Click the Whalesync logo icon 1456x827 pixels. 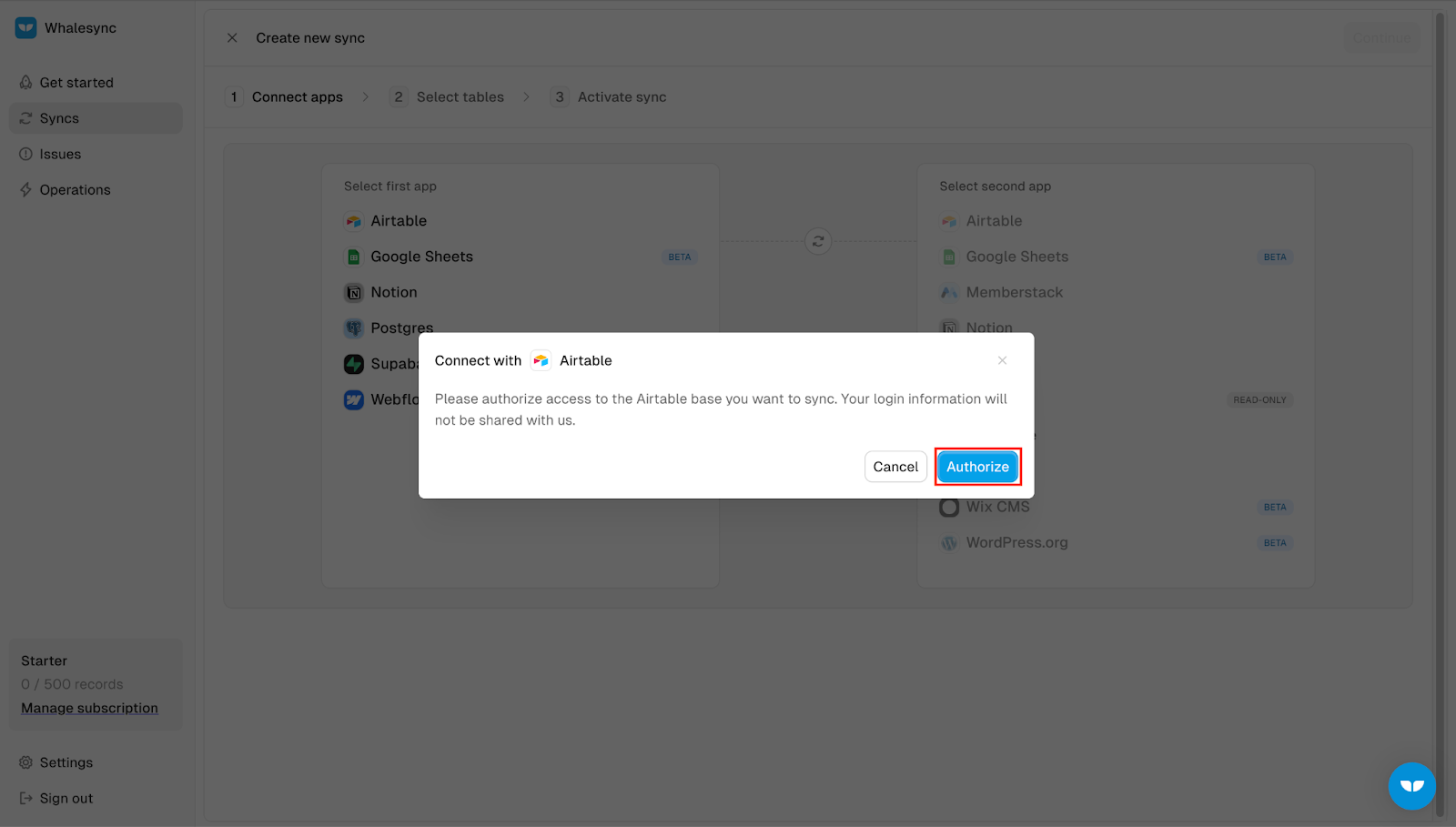click(25, 27)
